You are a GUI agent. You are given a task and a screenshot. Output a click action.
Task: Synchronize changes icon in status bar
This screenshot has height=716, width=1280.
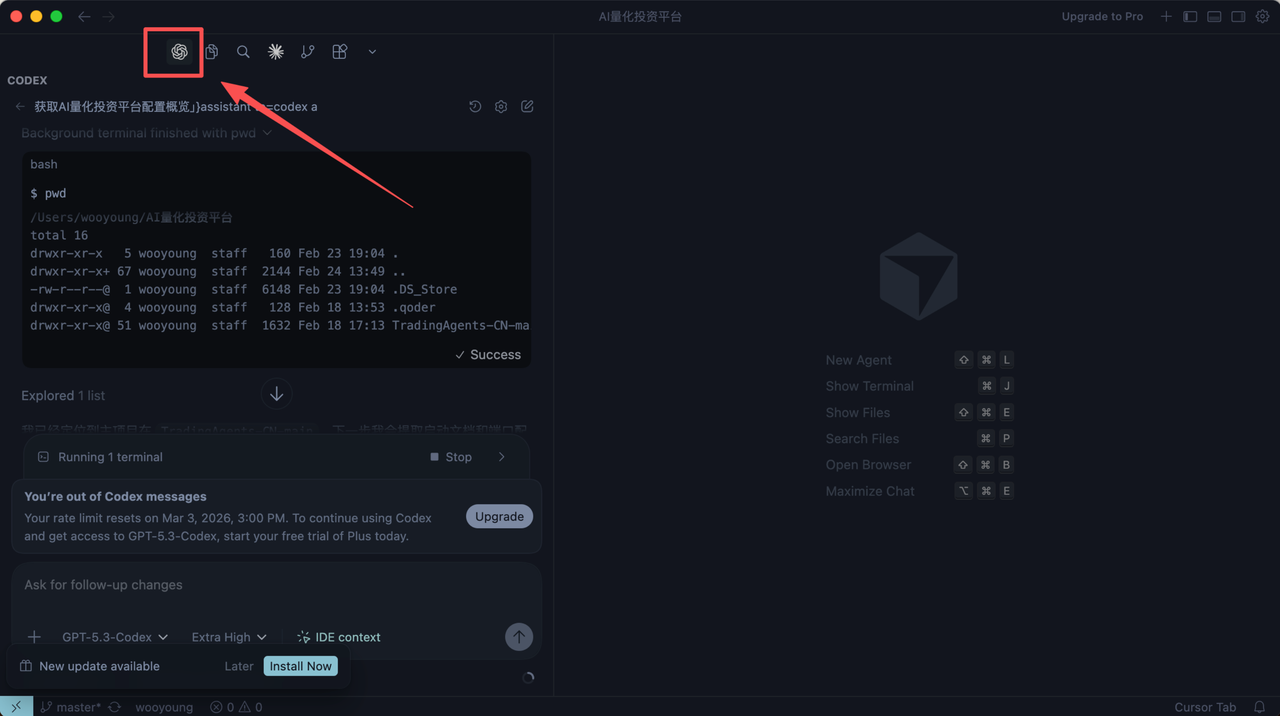point(115,707)
